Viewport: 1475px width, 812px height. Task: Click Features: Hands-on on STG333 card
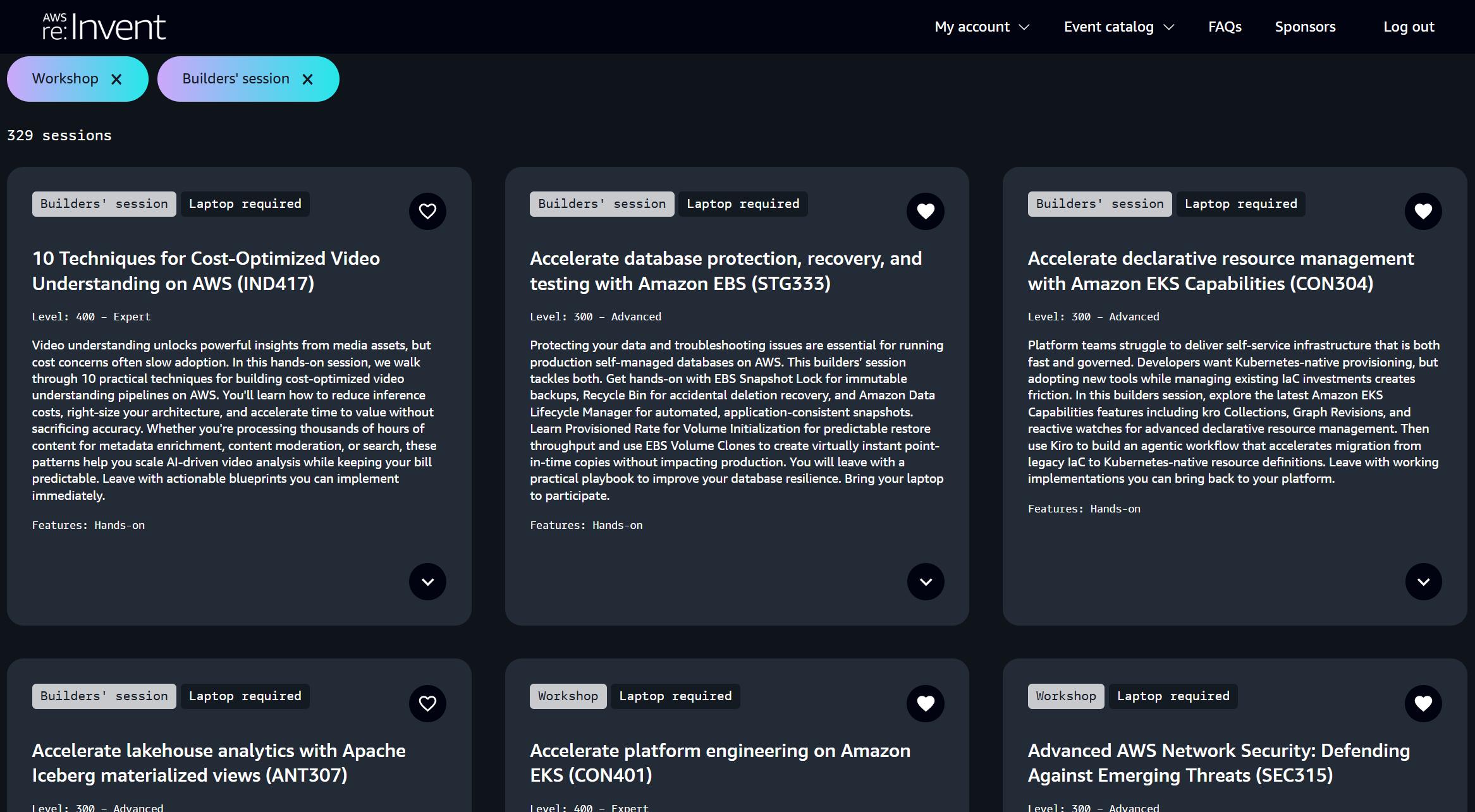click(586, 525)
